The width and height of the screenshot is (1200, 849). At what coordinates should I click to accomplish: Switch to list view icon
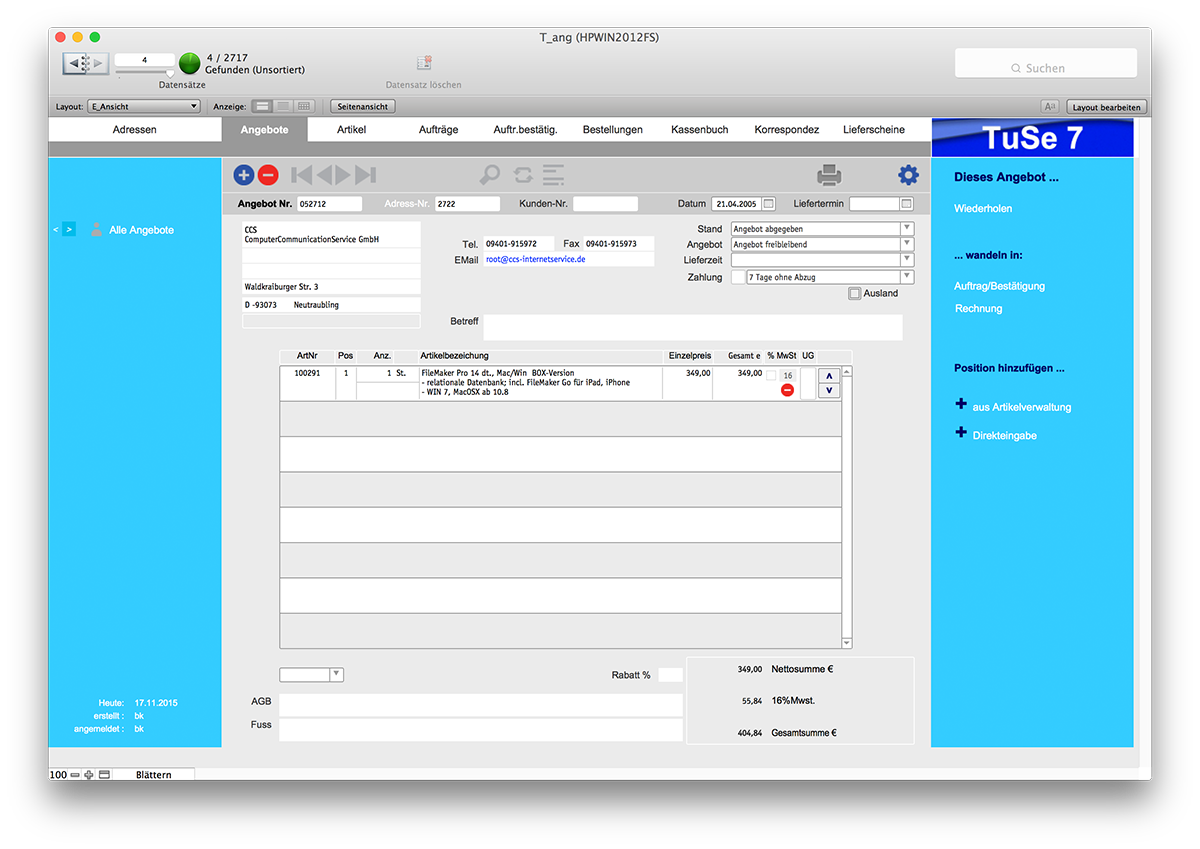[283, 106]
